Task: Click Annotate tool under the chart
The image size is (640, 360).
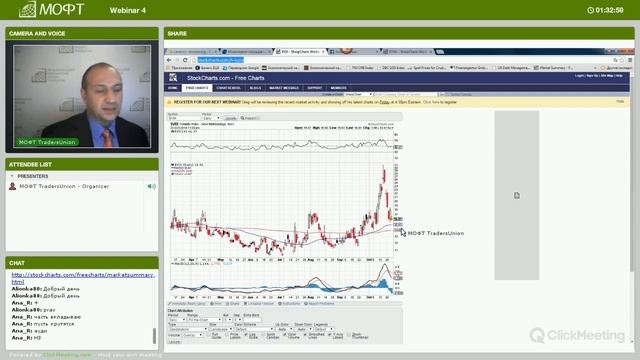Action: (x=187, y=304)
